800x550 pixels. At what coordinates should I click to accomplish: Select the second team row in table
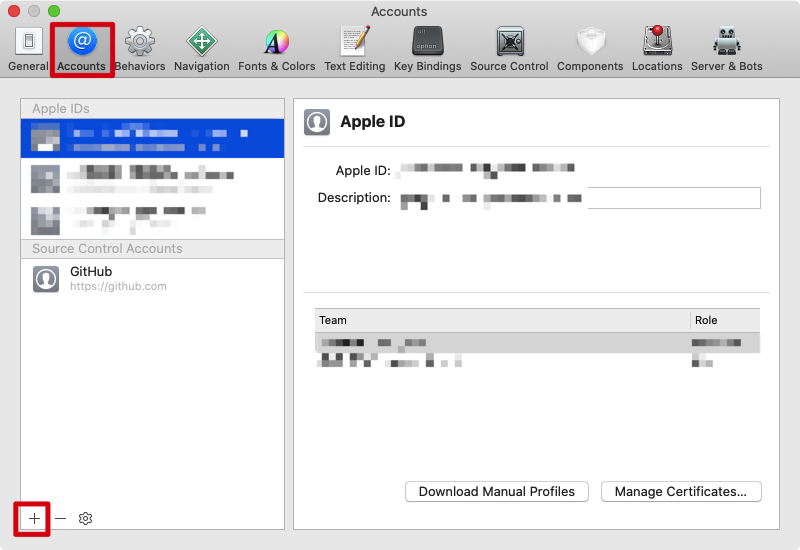(x=538, y=363)
